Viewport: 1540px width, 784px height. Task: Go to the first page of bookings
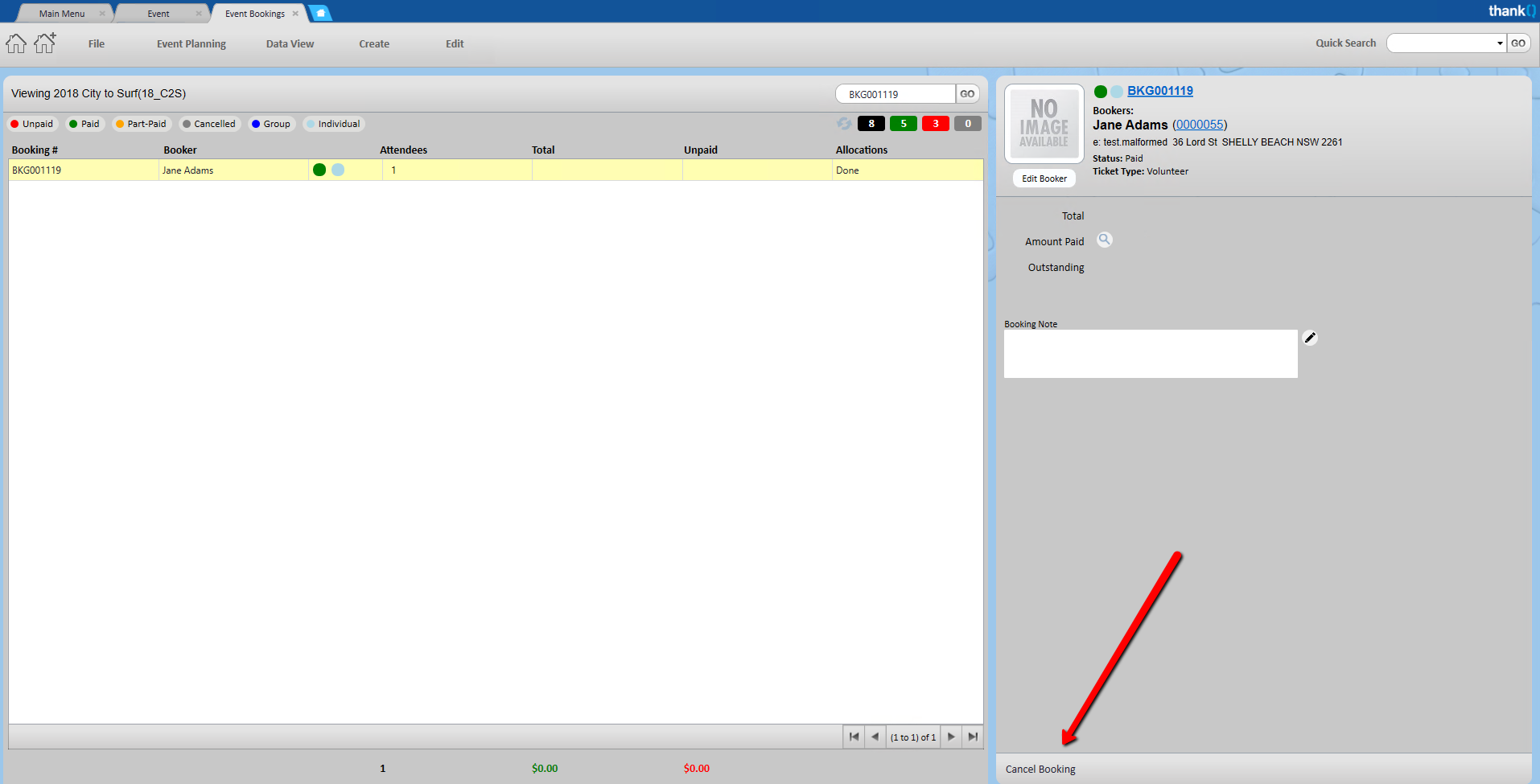click(x=854, y=737)
